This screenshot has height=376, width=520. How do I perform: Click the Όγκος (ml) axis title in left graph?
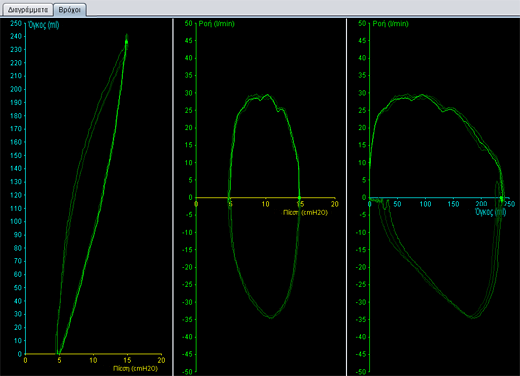(x=44, y=25)
